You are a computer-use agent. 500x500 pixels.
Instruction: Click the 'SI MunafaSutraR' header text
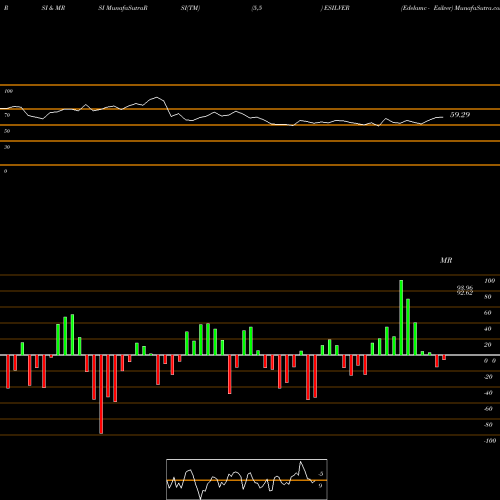click(123, 8)
